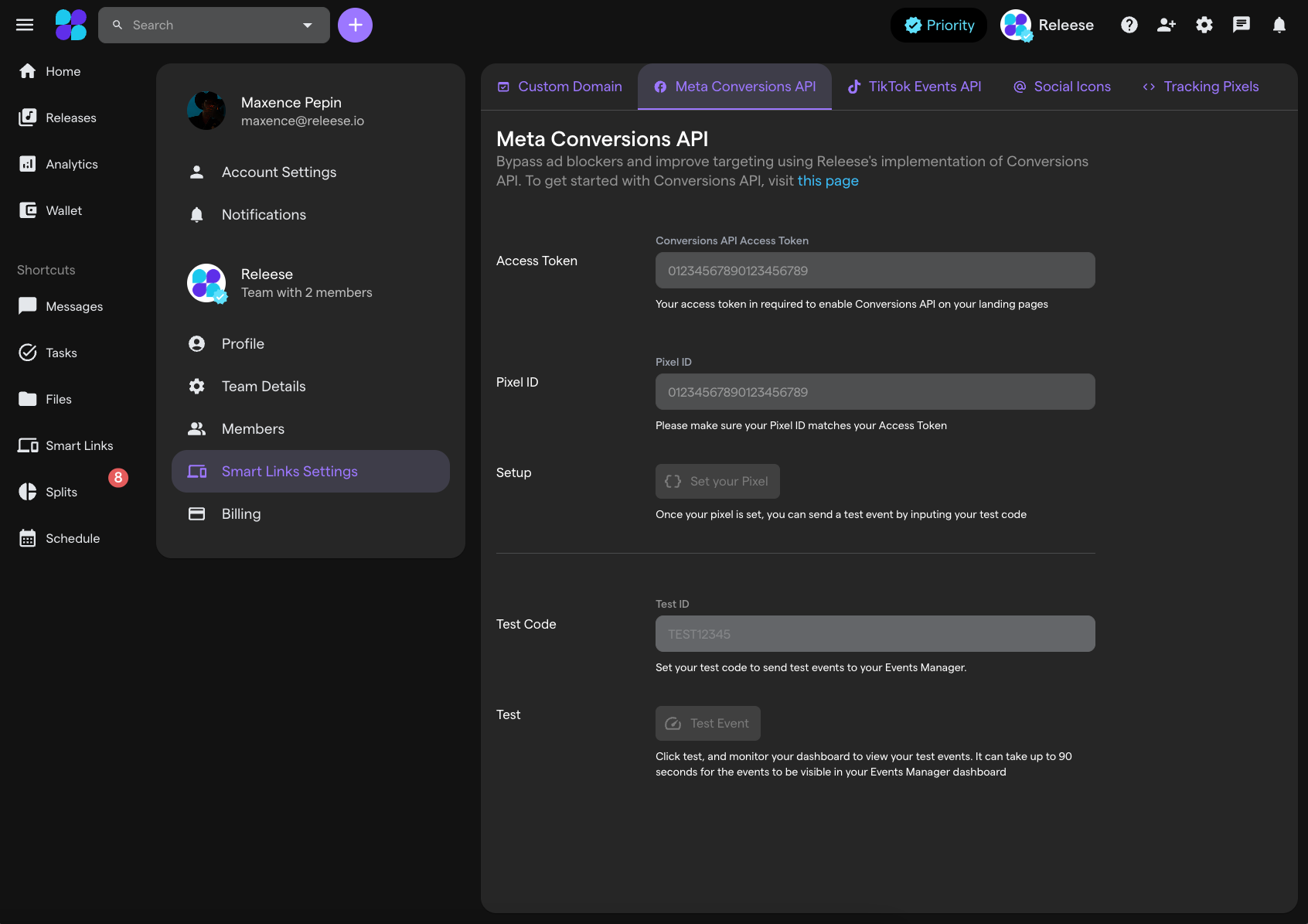Open Team Details
1308x924 pixels.
[311, 386]
